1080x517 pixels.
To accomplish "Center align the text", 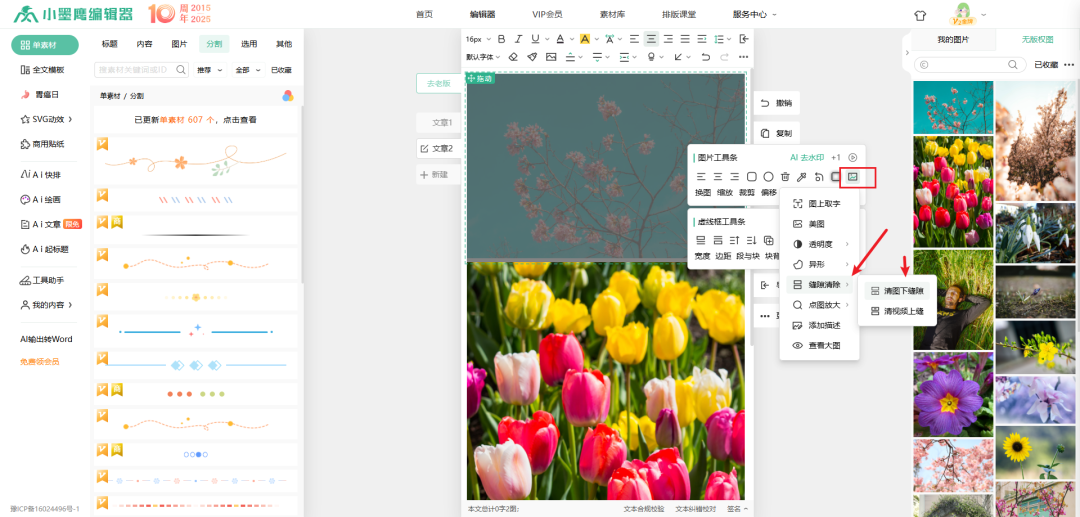I will 651,39.
